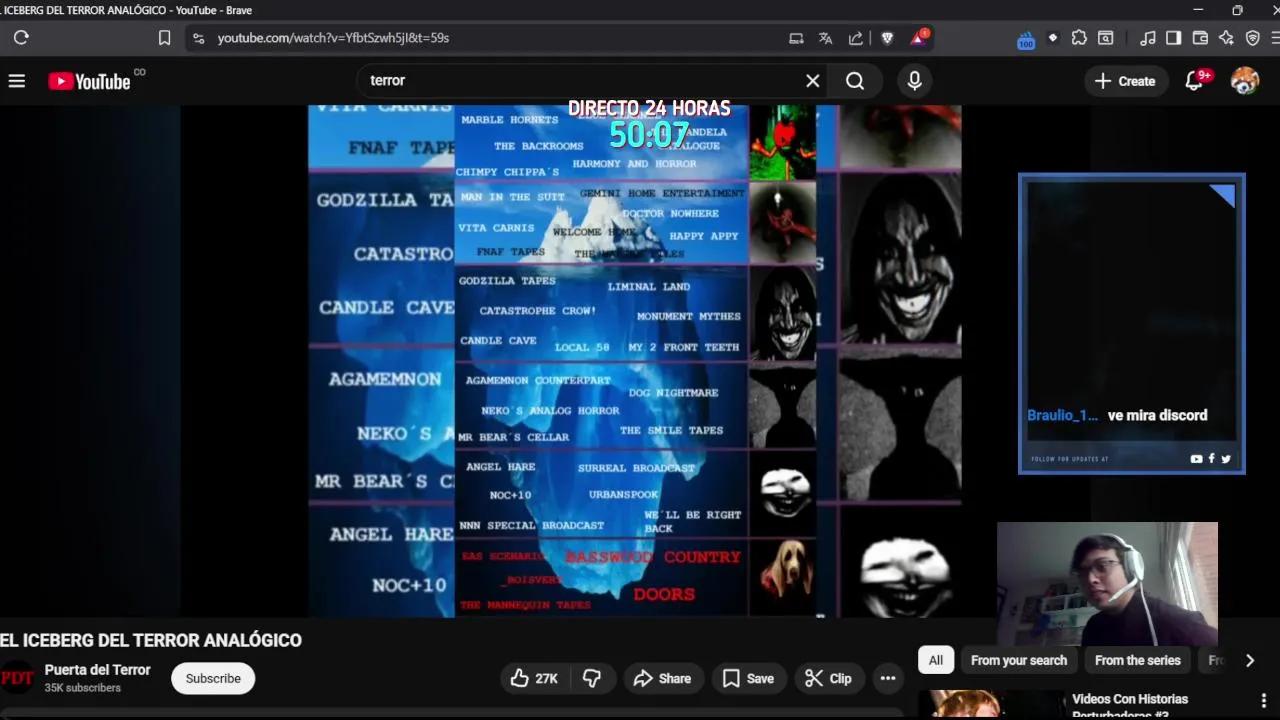This screenshot has width=1280, height=720.
Task: Click the address bar URL
Action: click(333, 38)
